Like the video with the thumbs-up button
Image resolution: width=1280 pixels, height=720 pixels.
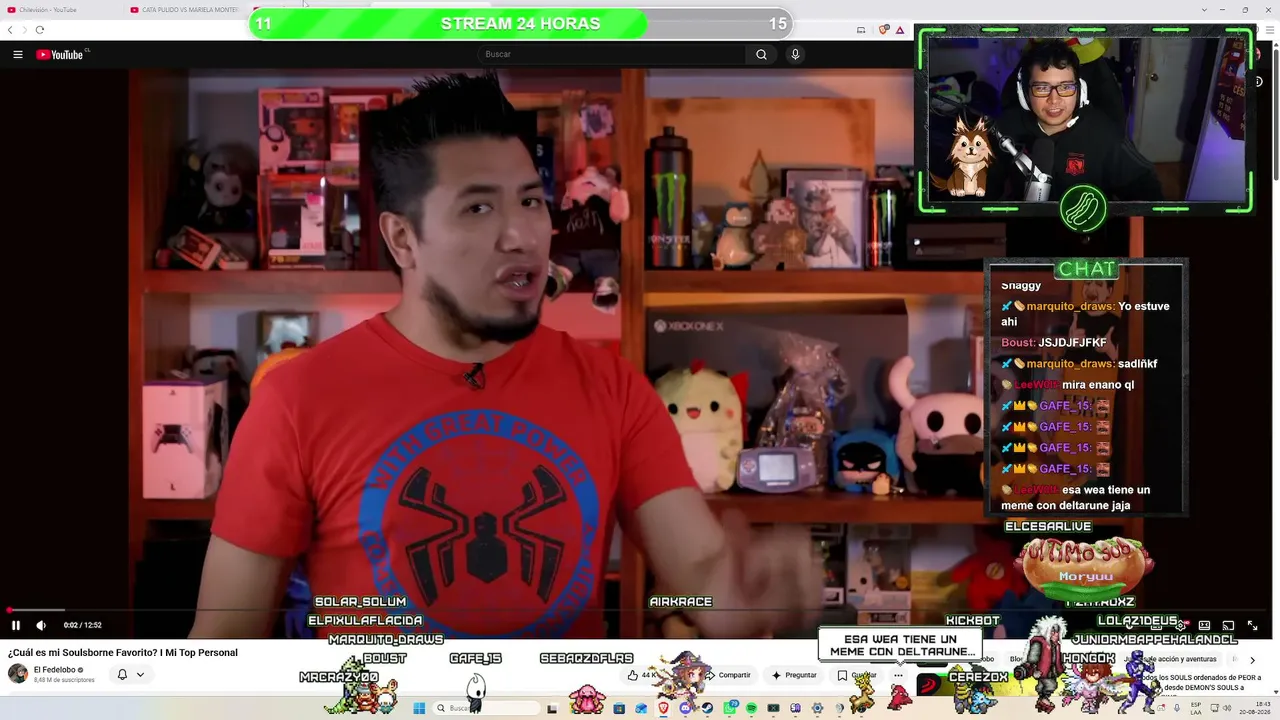(640, 676)
